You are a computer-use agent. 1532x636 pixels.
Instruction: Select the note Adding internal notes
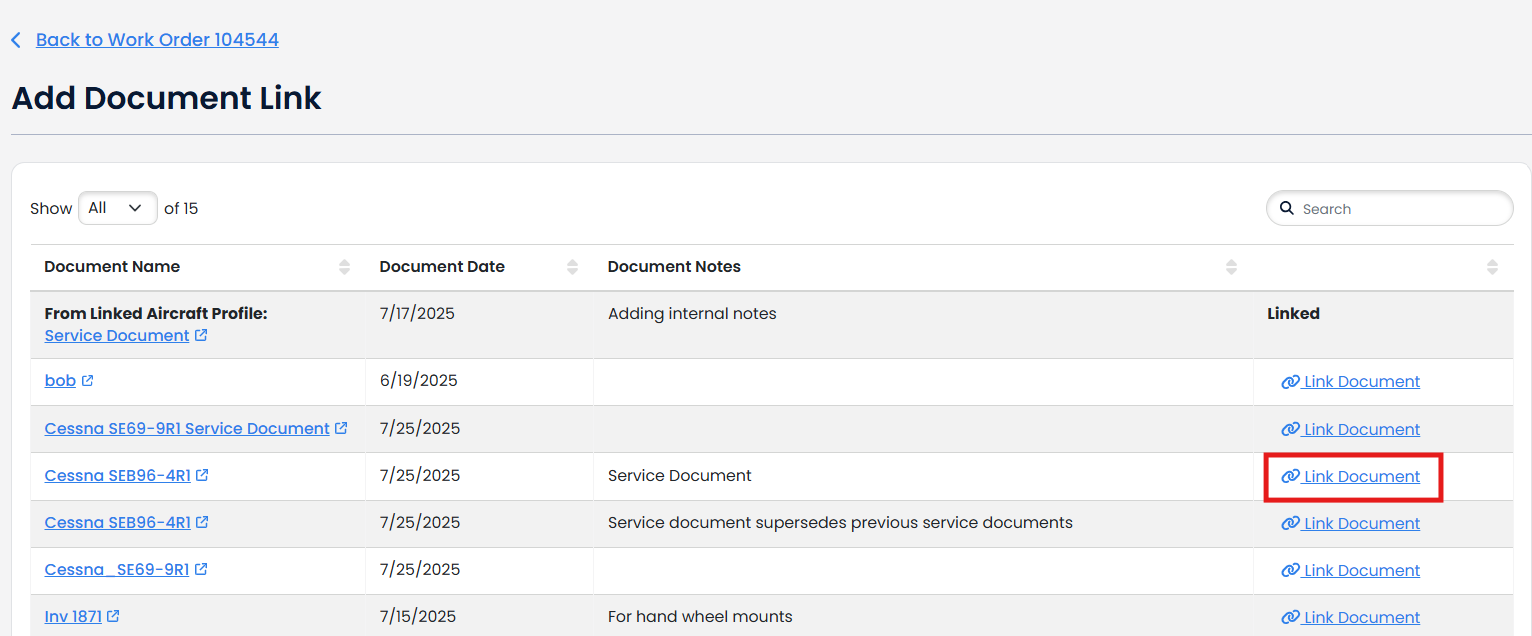(x=692, y=313)
